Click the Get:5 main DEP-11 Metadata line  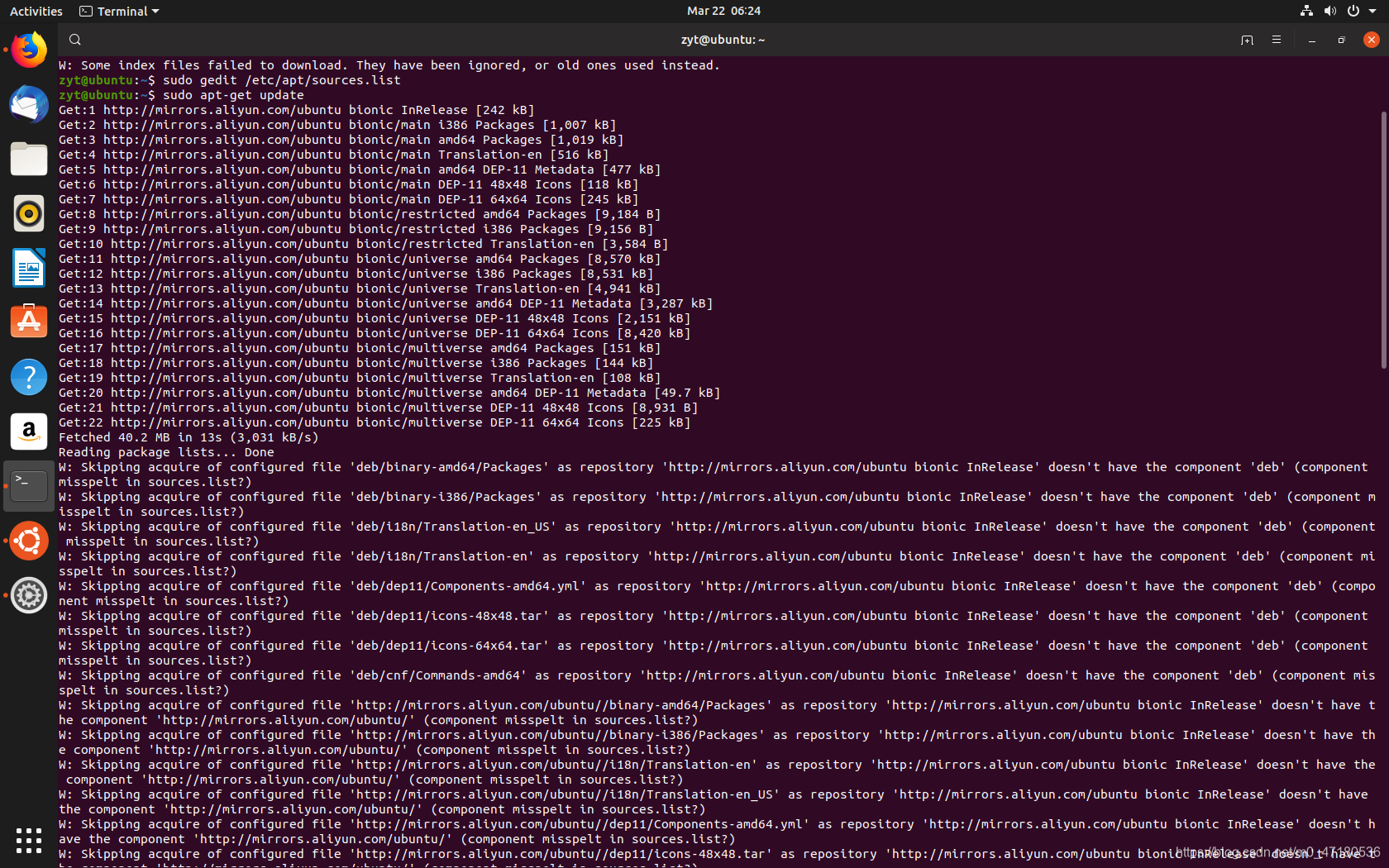click(360, 169)
